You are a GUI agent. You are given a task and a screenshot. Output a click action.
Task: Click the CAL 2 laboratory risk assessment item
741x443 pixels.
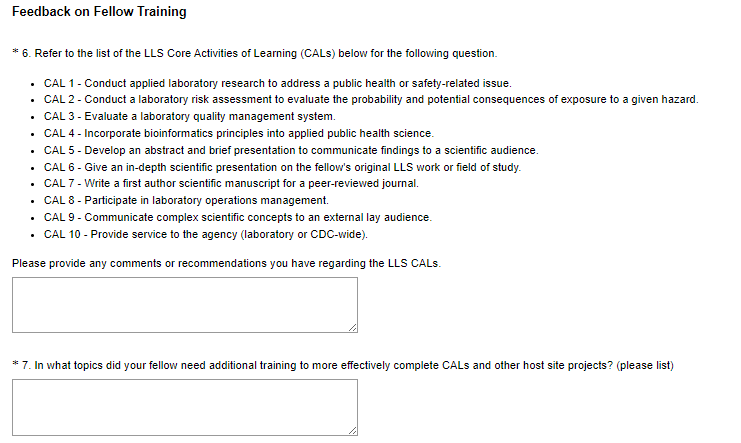[370, 100]
